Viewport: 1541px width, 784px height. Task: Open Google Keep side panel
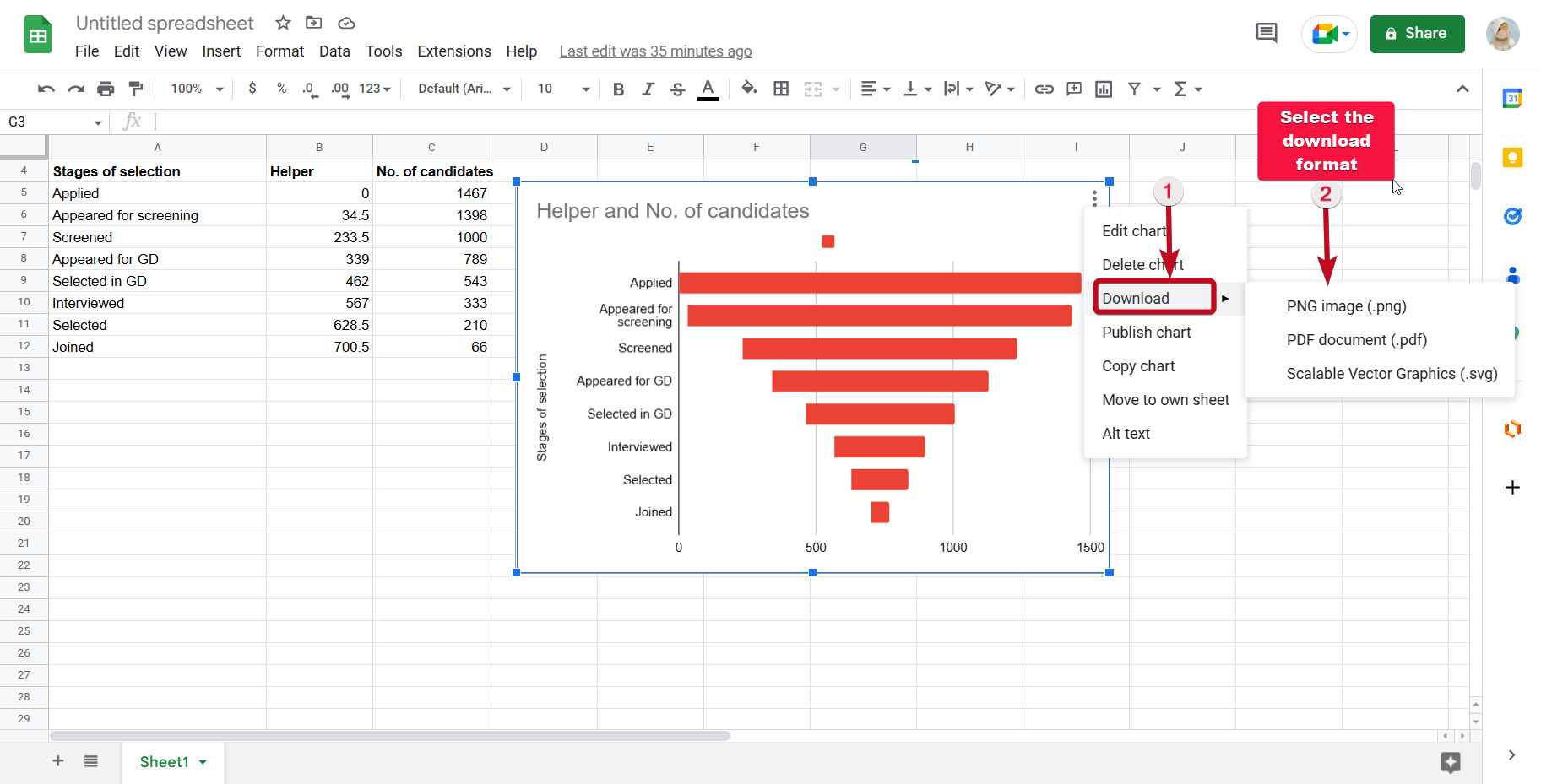click(1512, 158)
